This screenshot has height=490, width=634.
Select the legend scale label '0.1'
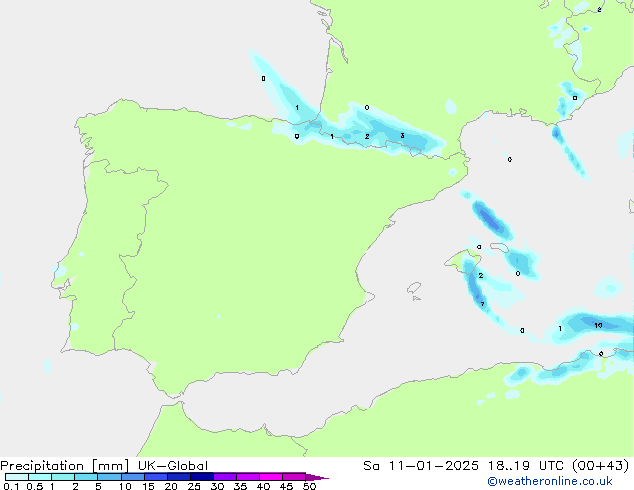tap(11, 486)
